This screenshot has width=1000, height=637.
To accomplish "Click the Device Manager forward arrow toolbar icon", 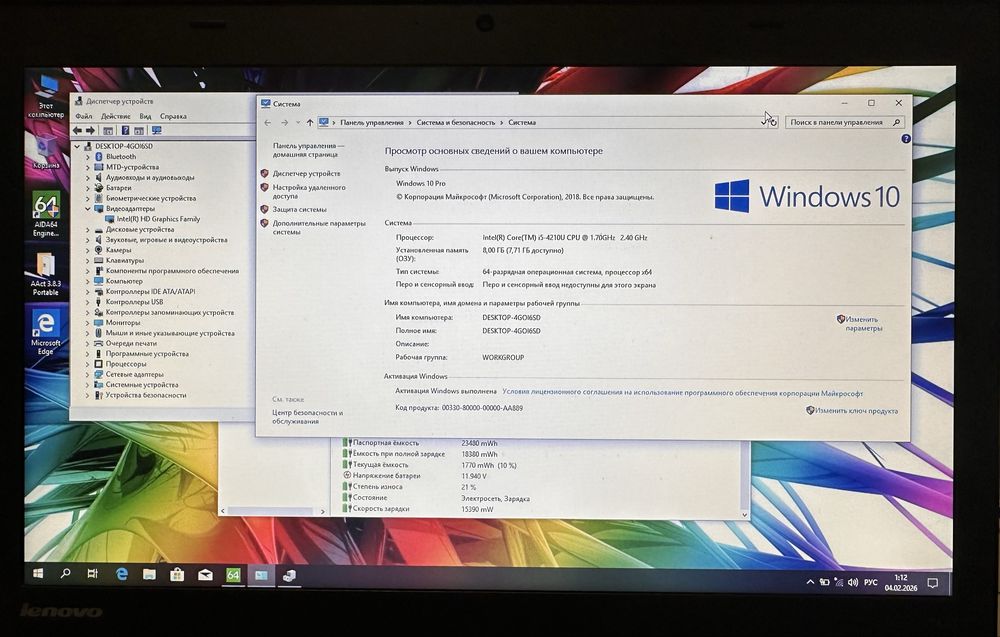I will tap(91, 130).
